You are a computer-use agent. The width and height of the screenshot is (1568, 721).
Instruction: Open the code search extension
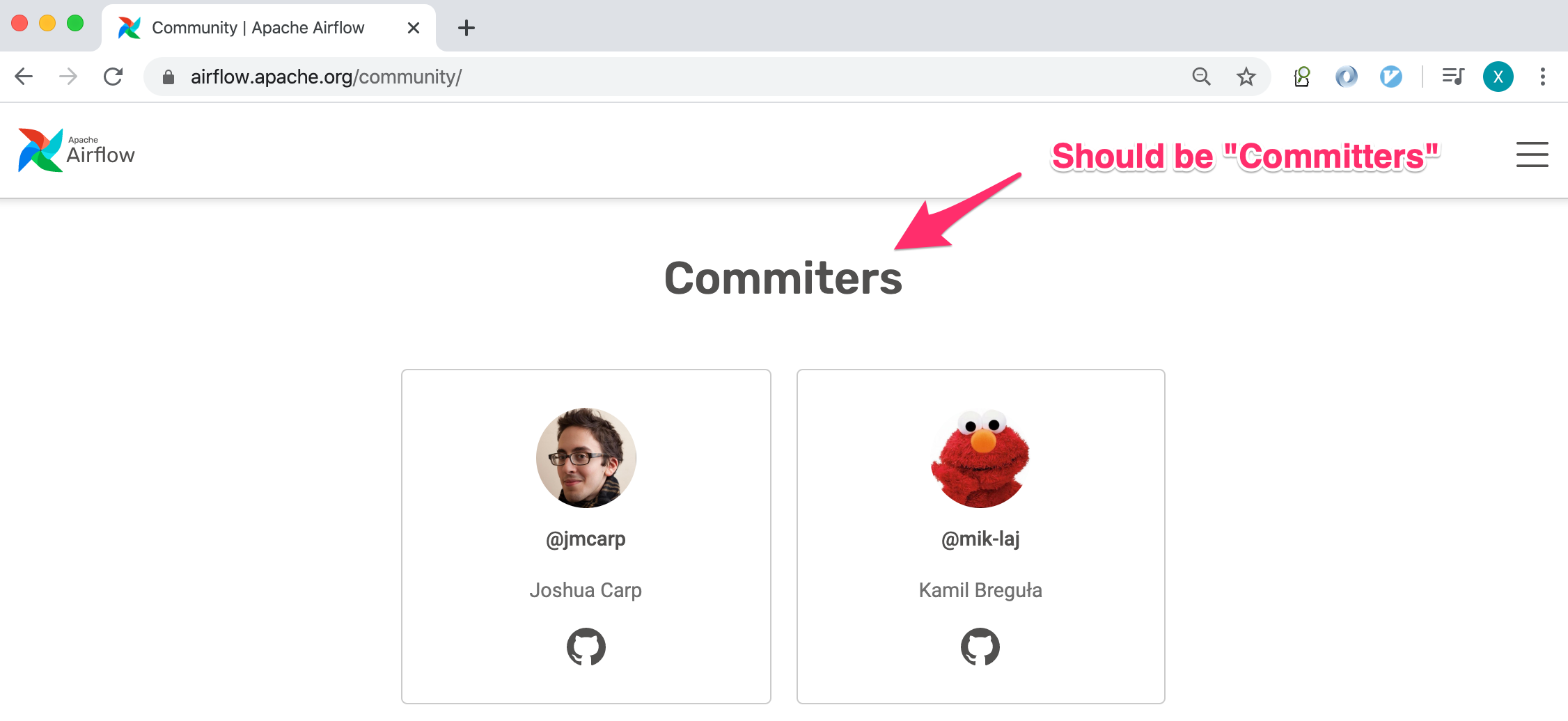[x=1301, y=77]
